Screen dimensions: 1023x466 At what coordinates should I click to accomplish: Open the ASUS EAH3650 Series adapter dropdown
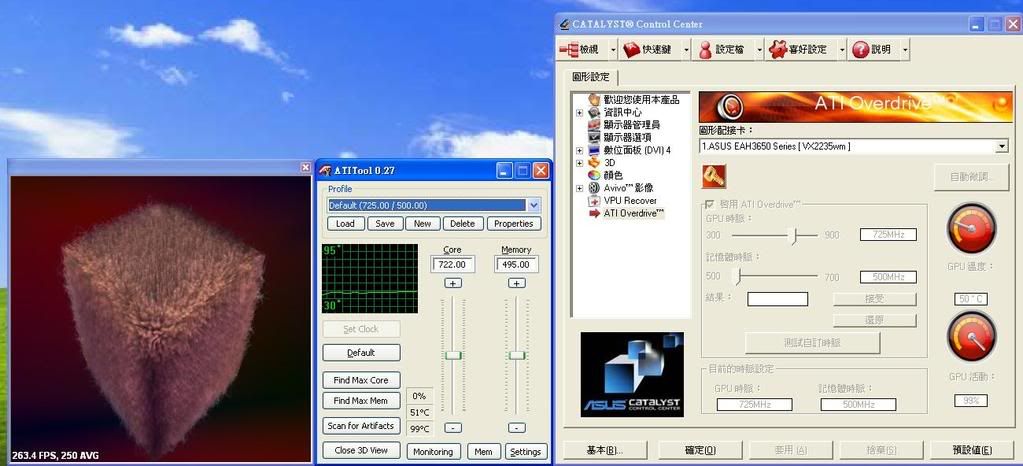click(1001, 146)
